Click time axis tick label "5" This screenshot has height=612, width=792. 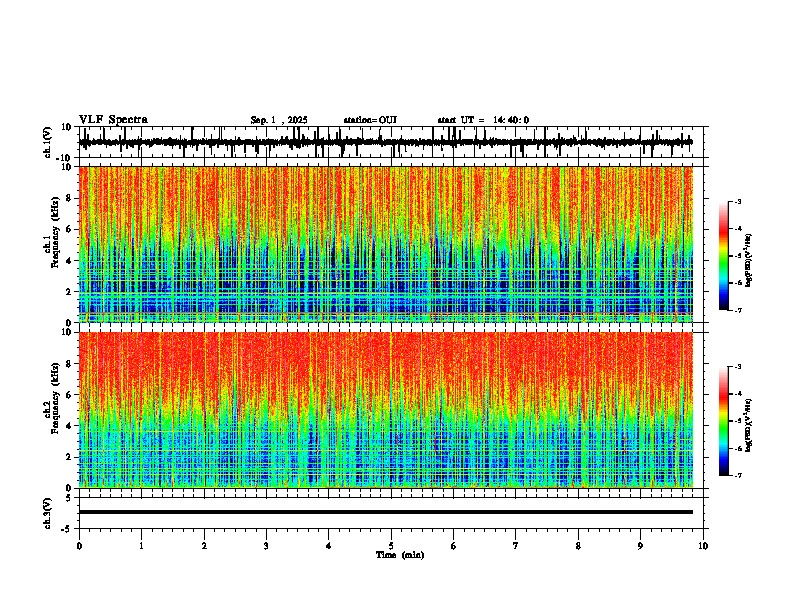coord(391,546)
